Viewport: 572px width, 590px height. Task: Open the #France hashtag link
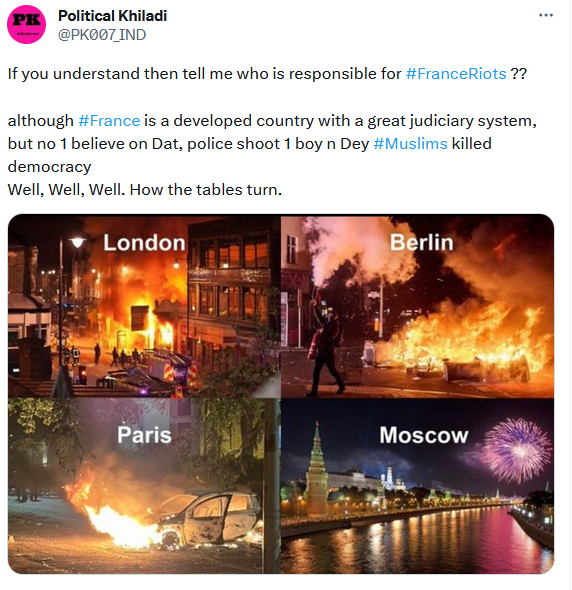click(109, 121)
